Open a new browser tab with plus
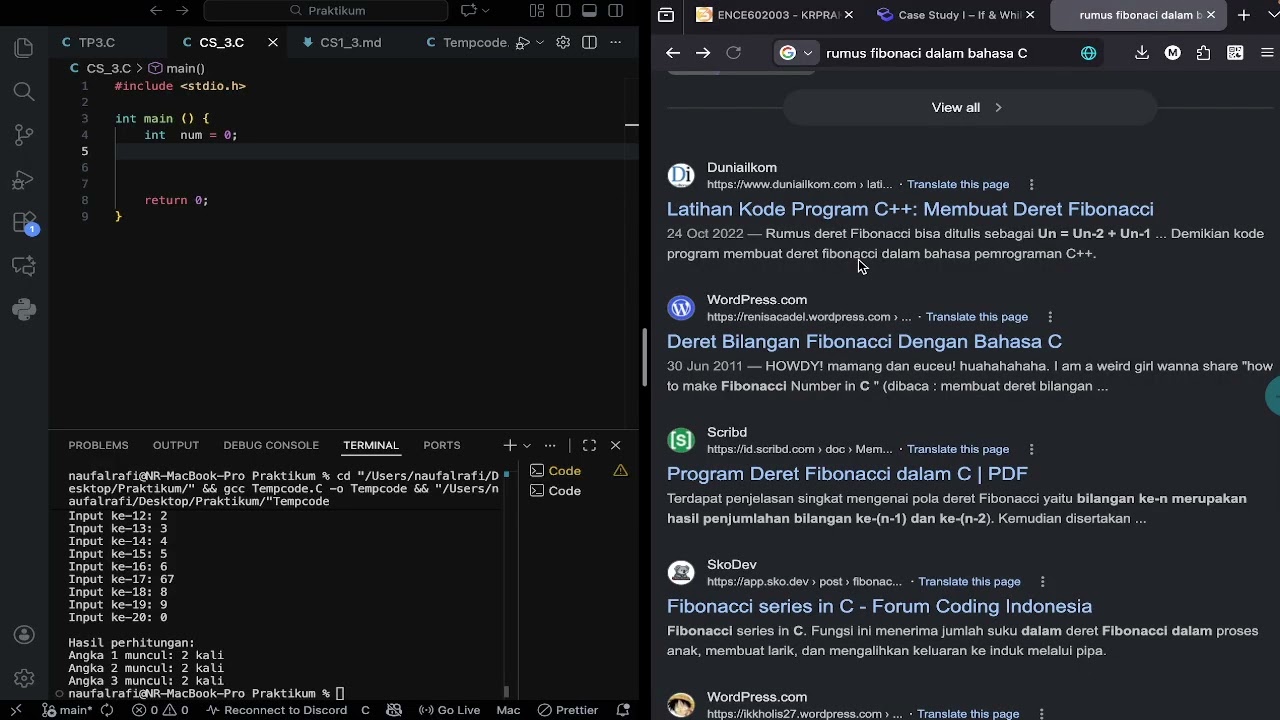The height and width of the screenshot is (720, 1280). [1243, 15]
